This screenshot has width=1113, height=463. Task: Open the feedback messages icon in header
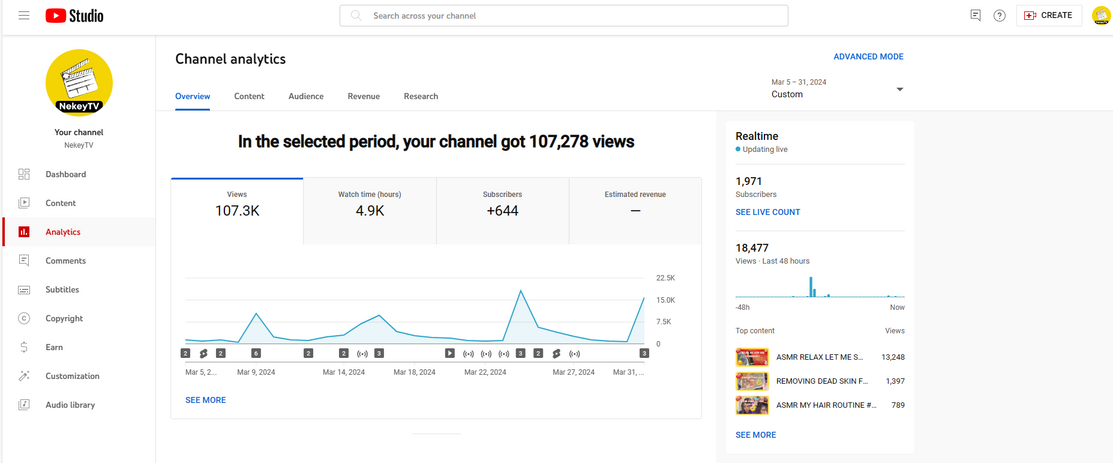(975, 16)
